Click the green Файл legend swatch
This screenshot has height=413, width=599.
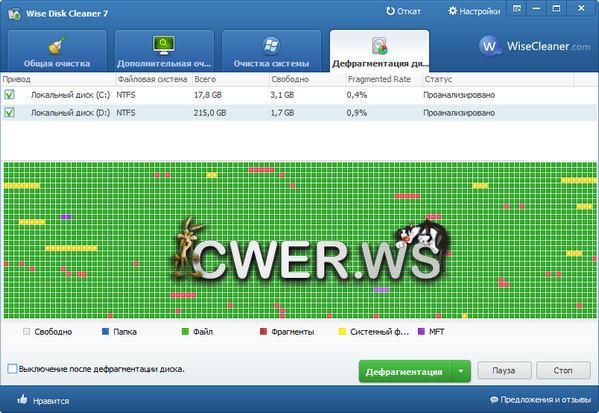[185, 331]
